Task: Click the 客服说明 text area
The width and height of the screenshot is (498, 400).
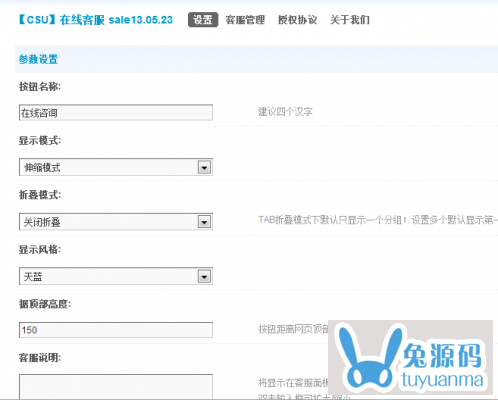Action: [116, 387]
